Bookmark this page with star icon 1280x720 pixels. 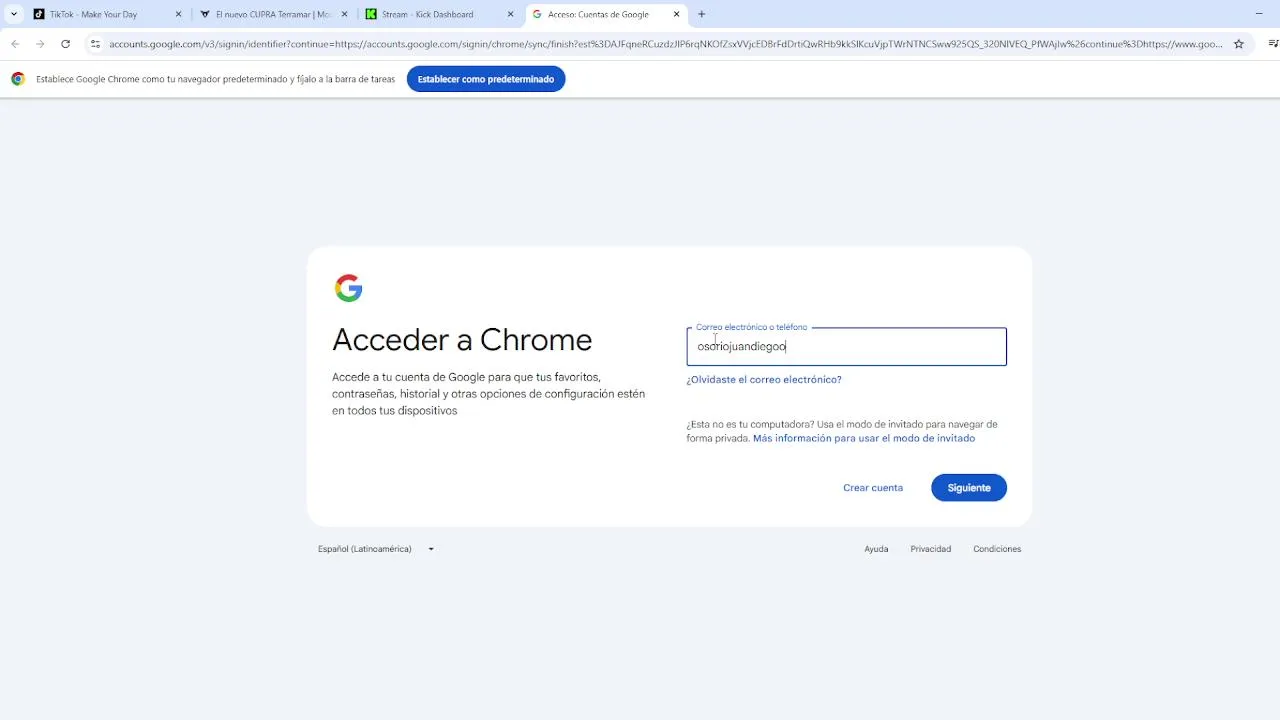[1238, 44]
